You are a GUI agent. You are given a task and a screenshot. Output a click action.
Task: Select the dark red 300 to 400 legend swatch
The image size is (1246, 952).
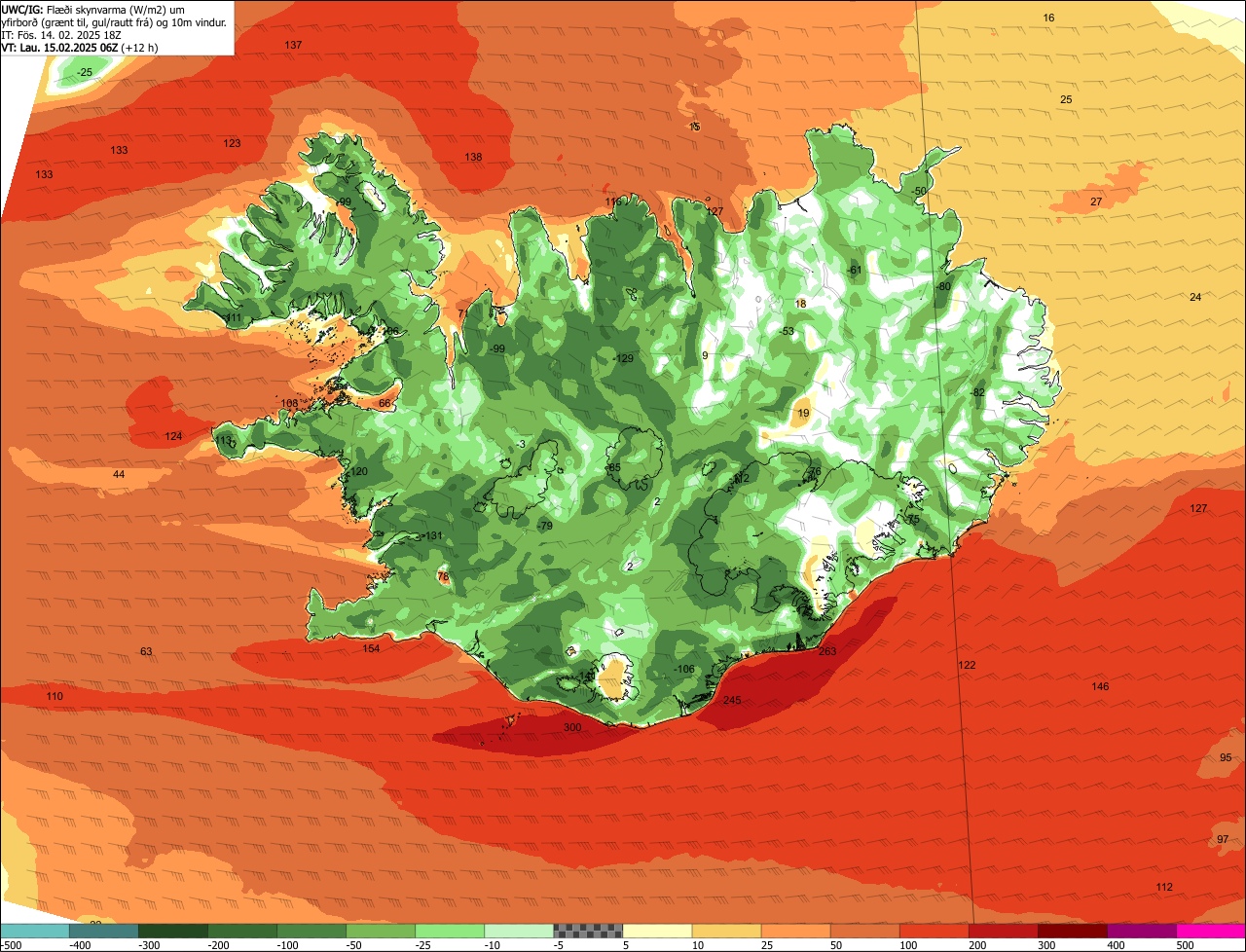[1072, 931]
